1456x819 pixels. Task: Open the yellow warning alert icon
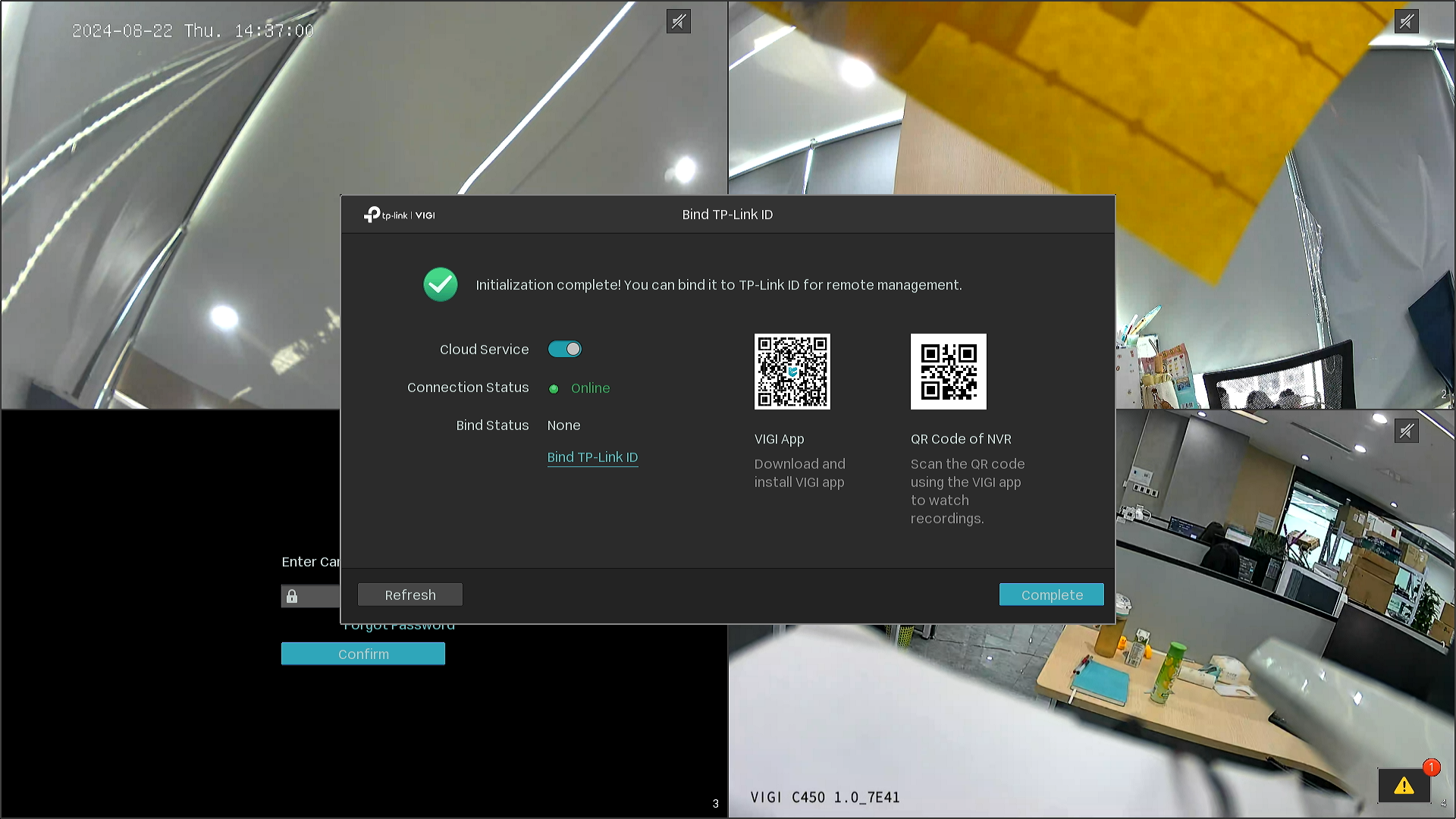(1404, 786)
